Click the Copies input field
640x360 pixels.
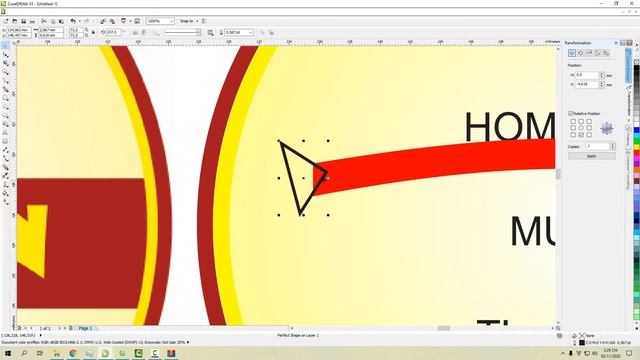pos(598,146)
